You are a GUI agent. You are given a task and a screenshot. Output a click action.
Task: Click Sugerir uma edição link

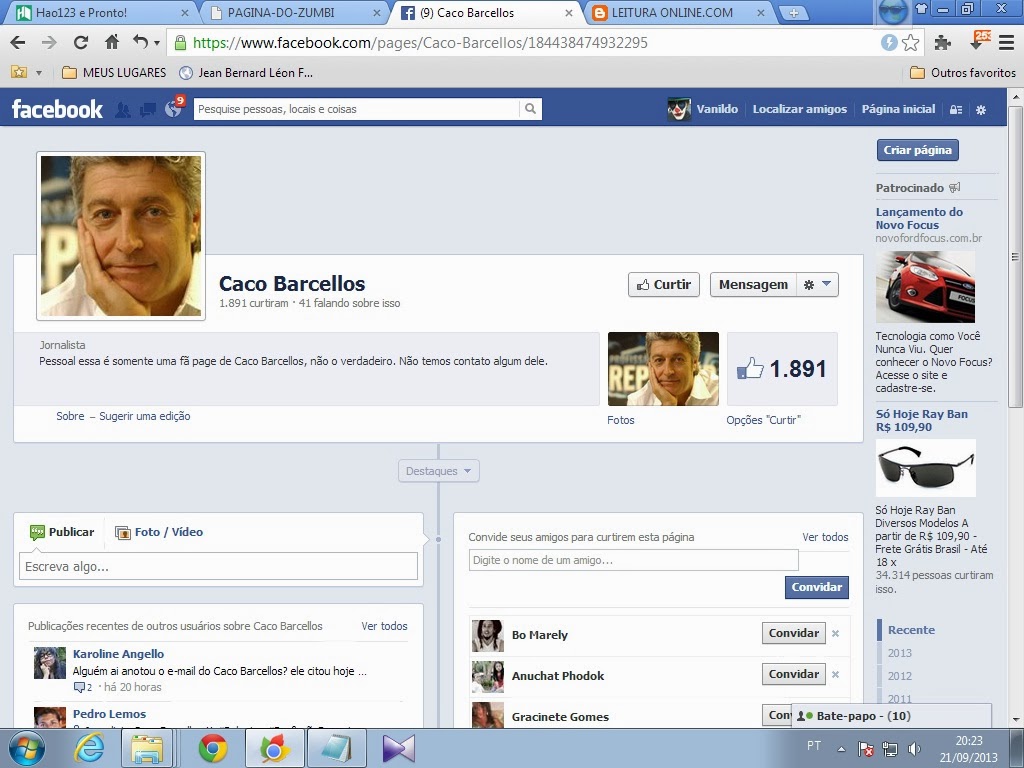click(144, 416)
